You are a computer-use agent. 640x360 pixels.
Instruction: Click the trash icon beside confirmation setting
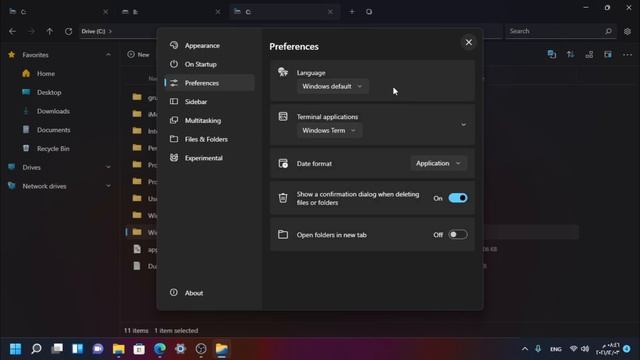tap(283, 198)
